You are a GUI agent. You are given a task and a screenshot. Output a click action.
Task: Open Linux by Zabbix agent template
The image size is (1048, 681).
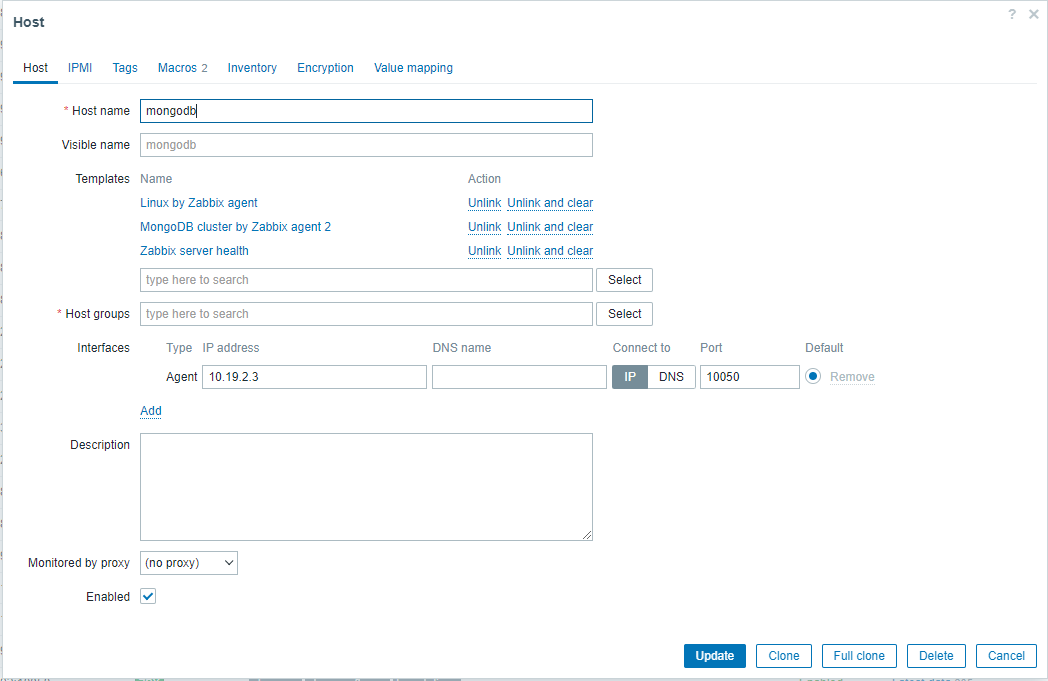[199, 202]
